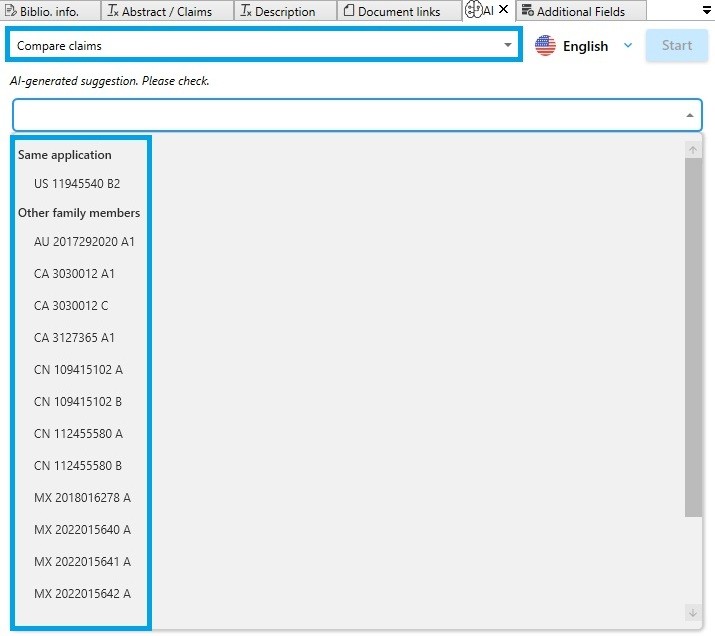The image size is (715, 636).
Task: Select MX 2018016278 A entry
Action: 82,498
